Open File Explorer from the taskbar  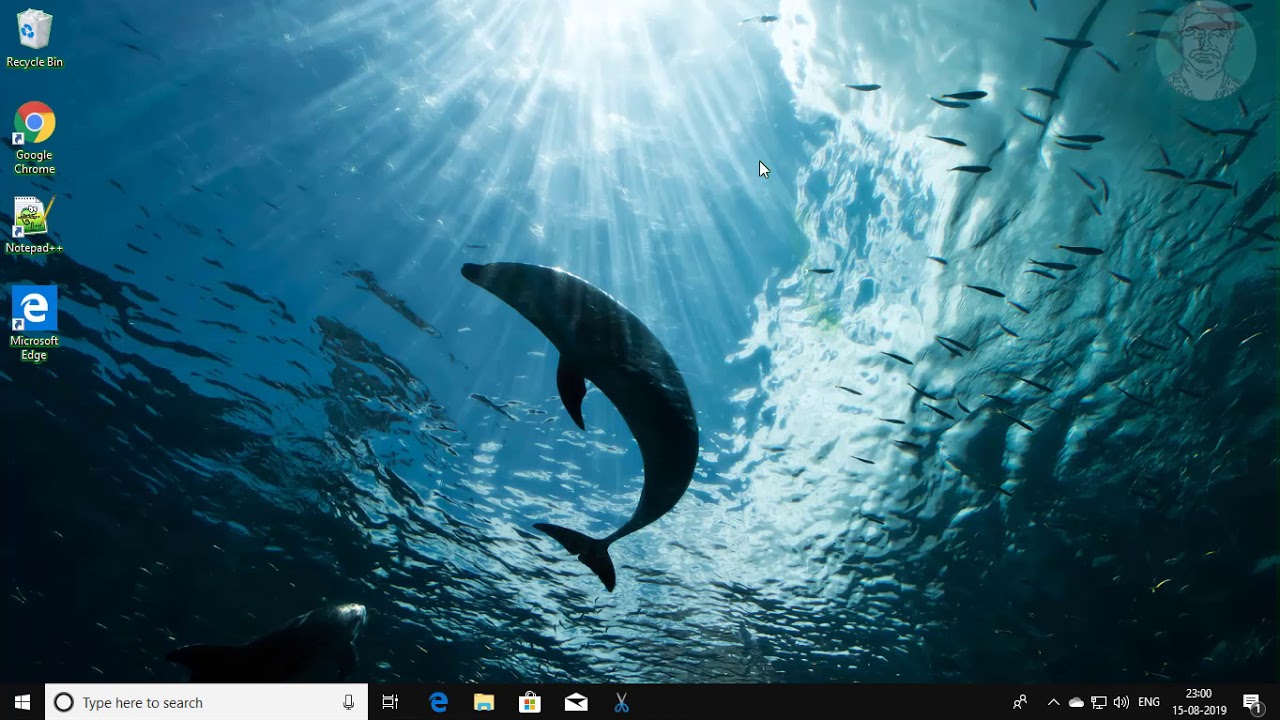point(484,702)
